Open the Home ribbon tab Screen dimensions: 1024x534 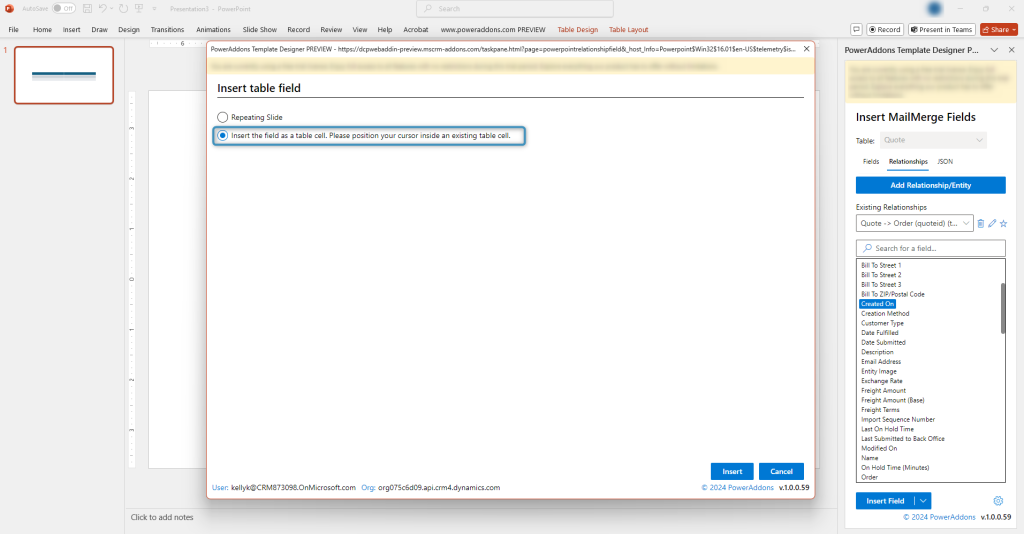coord(42,29)
